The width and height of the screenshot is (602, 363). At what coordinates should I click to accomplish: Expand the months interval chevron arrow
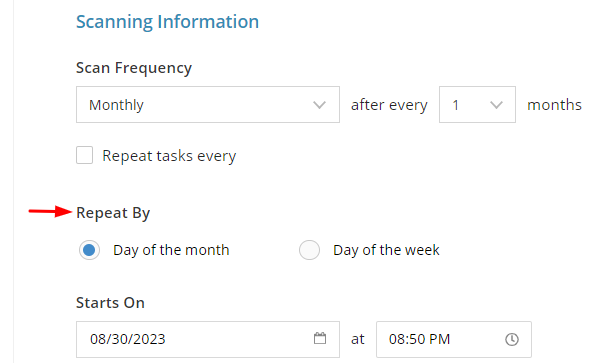(496, 104)
